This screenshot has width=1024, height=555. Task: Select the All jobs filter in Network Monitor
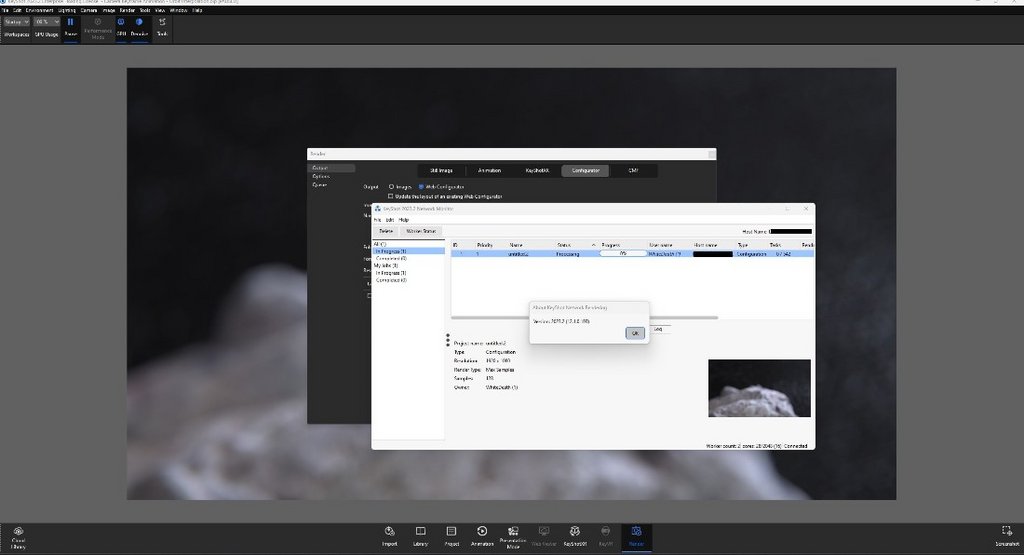pos(379,244)
